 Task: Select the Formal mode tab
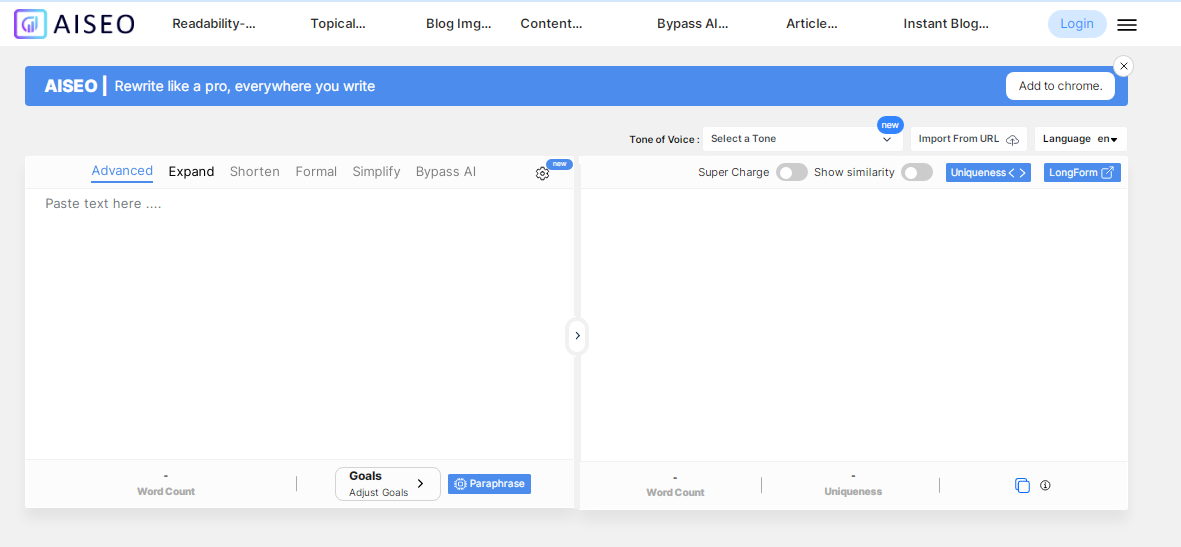pyautogui.click(x=316, y=172)
